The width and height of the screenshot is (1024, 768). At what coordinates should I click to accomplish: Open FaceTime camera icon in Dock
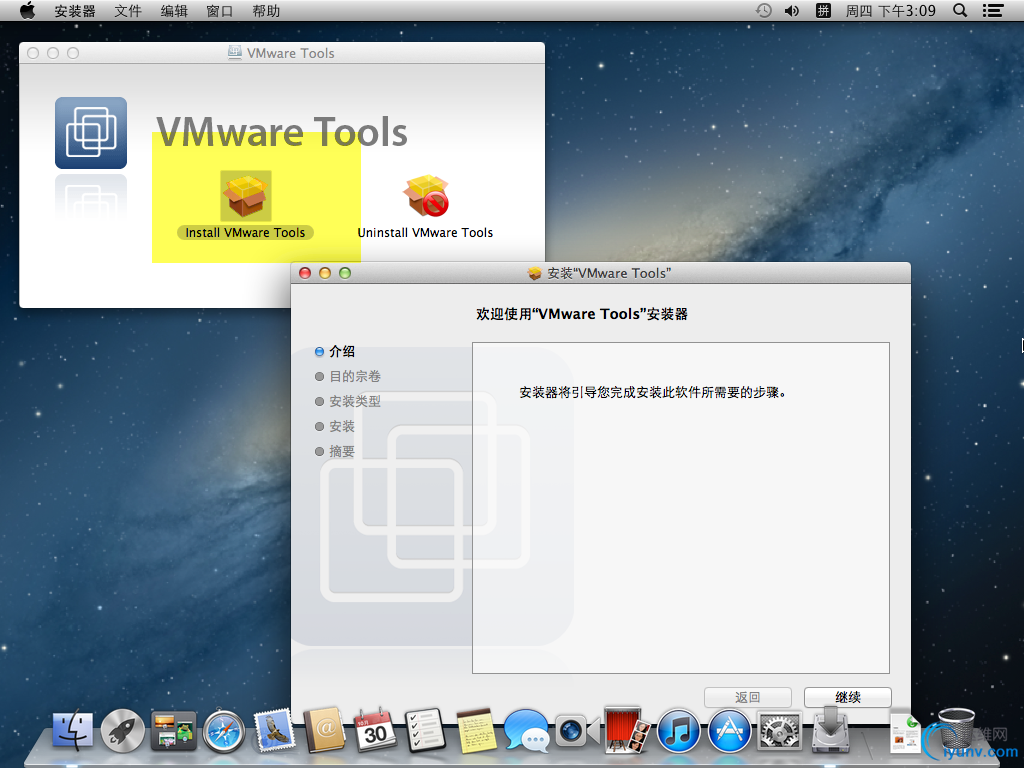(577, 731)
